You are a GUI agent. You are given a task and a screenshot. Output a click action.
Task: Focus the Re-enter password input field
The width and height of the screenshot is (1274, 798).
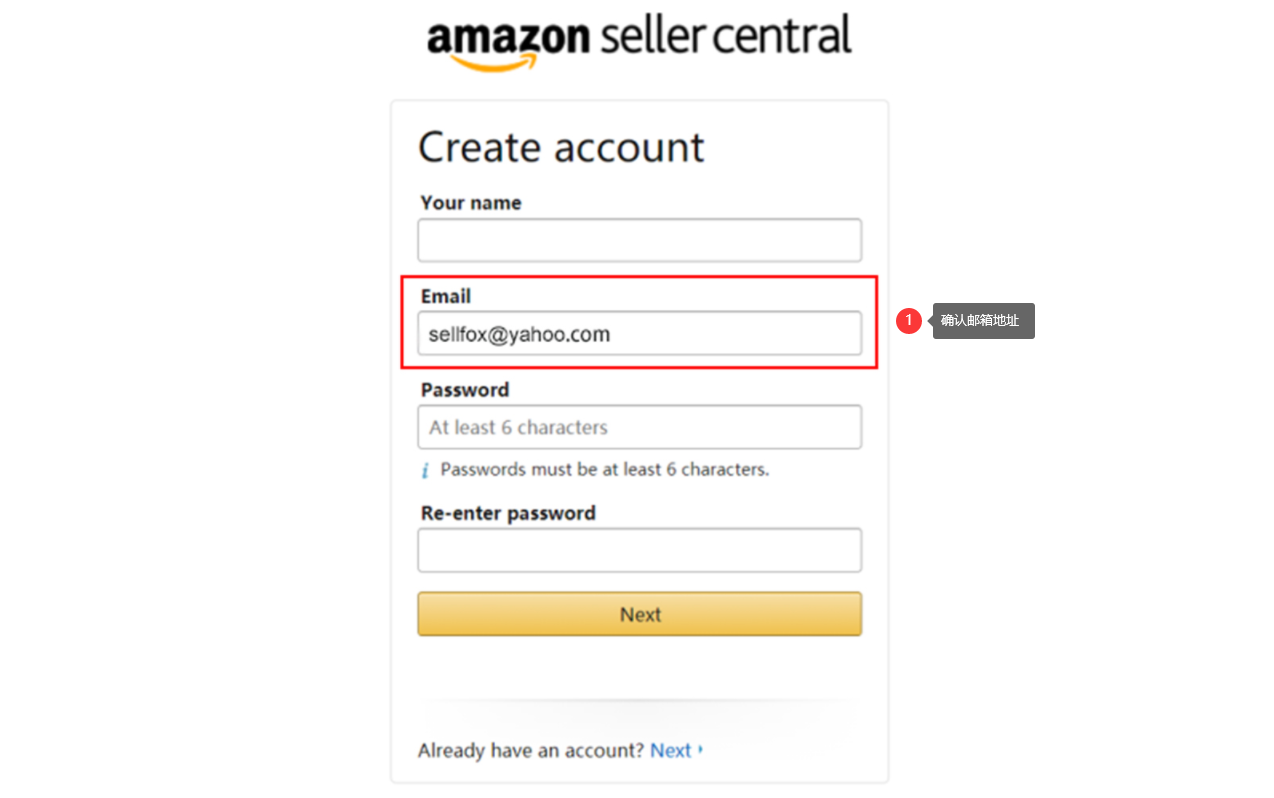click(x=639, y=550)
